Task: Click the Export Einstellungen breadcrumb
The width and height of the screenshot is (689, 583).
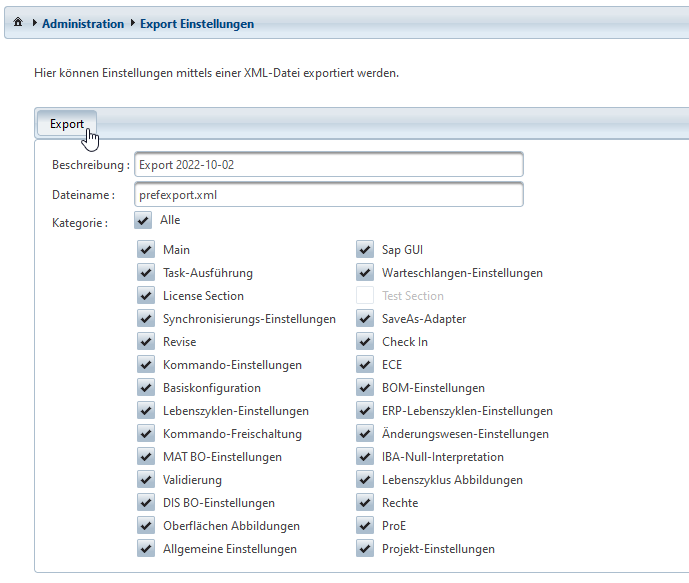Action: point(196,23)
